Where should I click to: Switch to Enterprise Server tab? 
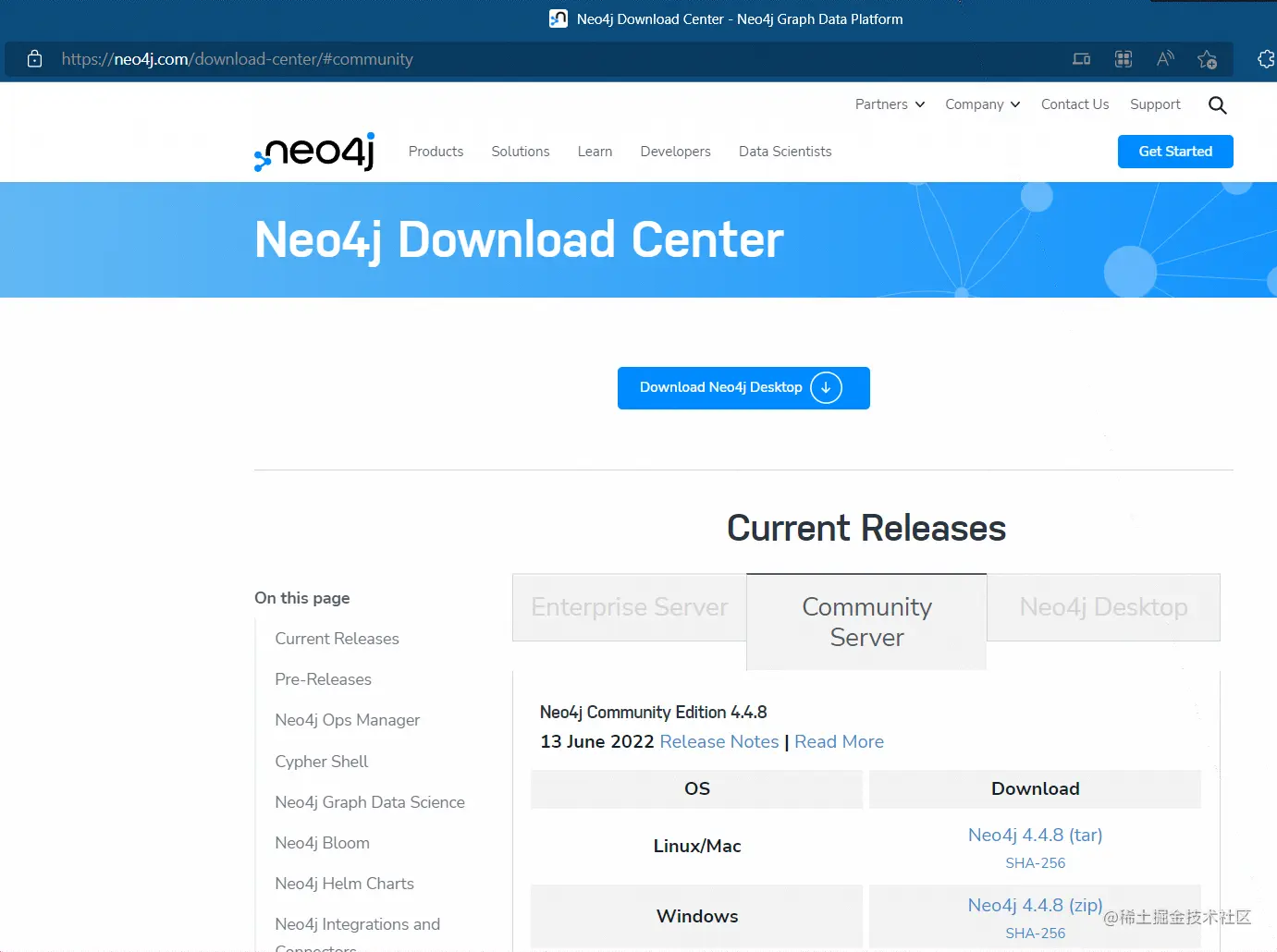coord(630,607)
